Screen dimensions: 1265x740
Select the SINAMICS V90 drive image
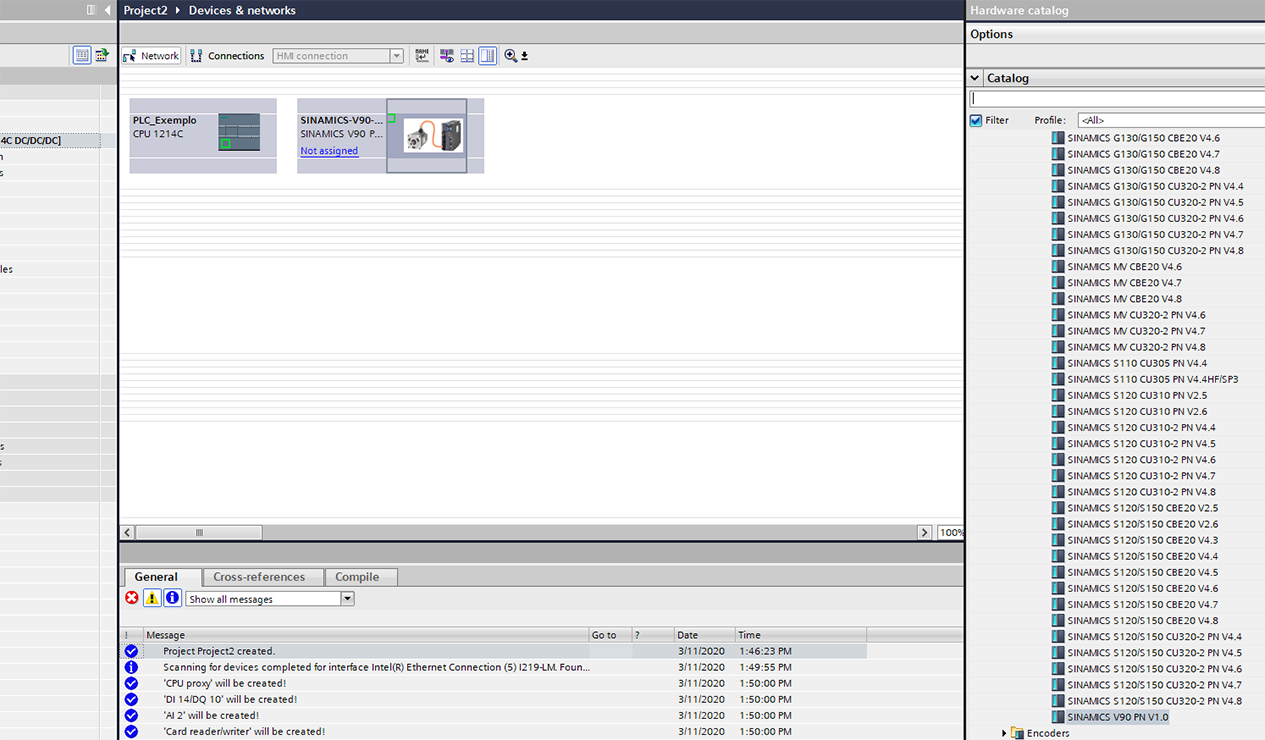coord(433,136)
